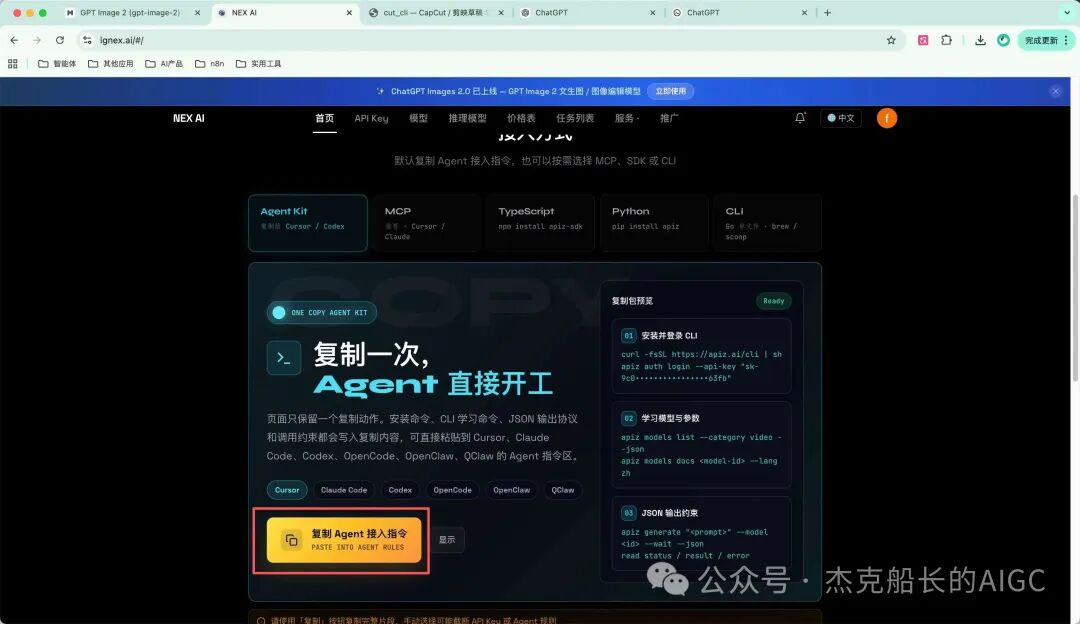
Task: Switch to the first ChatGPT browser tab
Action: (x=587, y=12)
